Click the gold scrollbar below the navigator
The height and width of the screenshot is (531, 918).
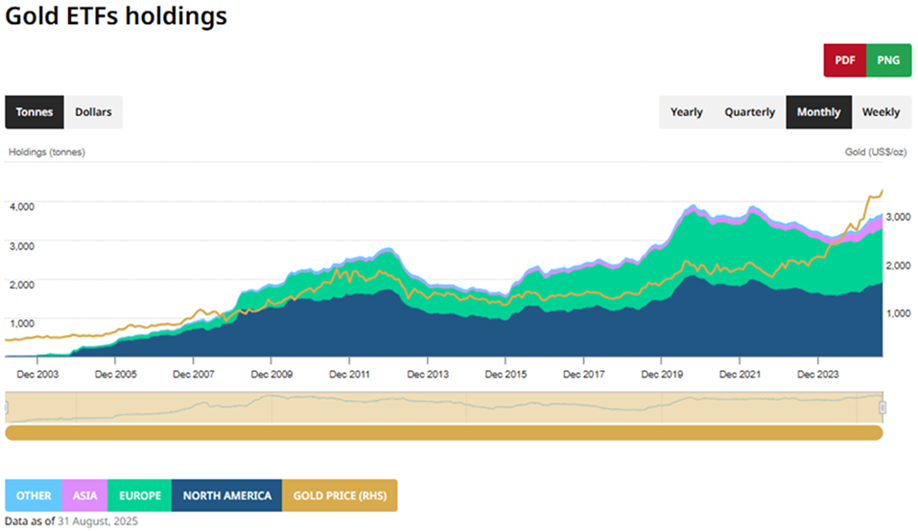tap(444, 433)
